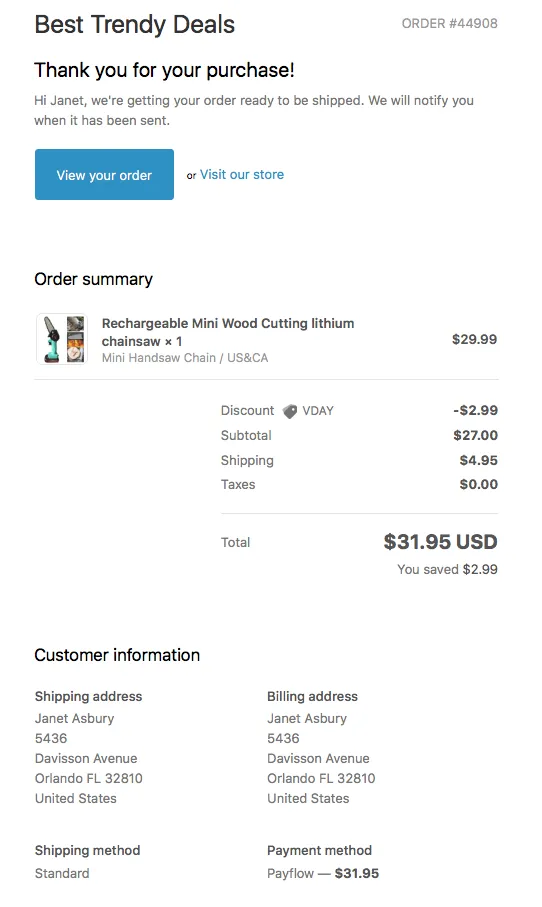Click the View your order button

(x=104, y=175)
